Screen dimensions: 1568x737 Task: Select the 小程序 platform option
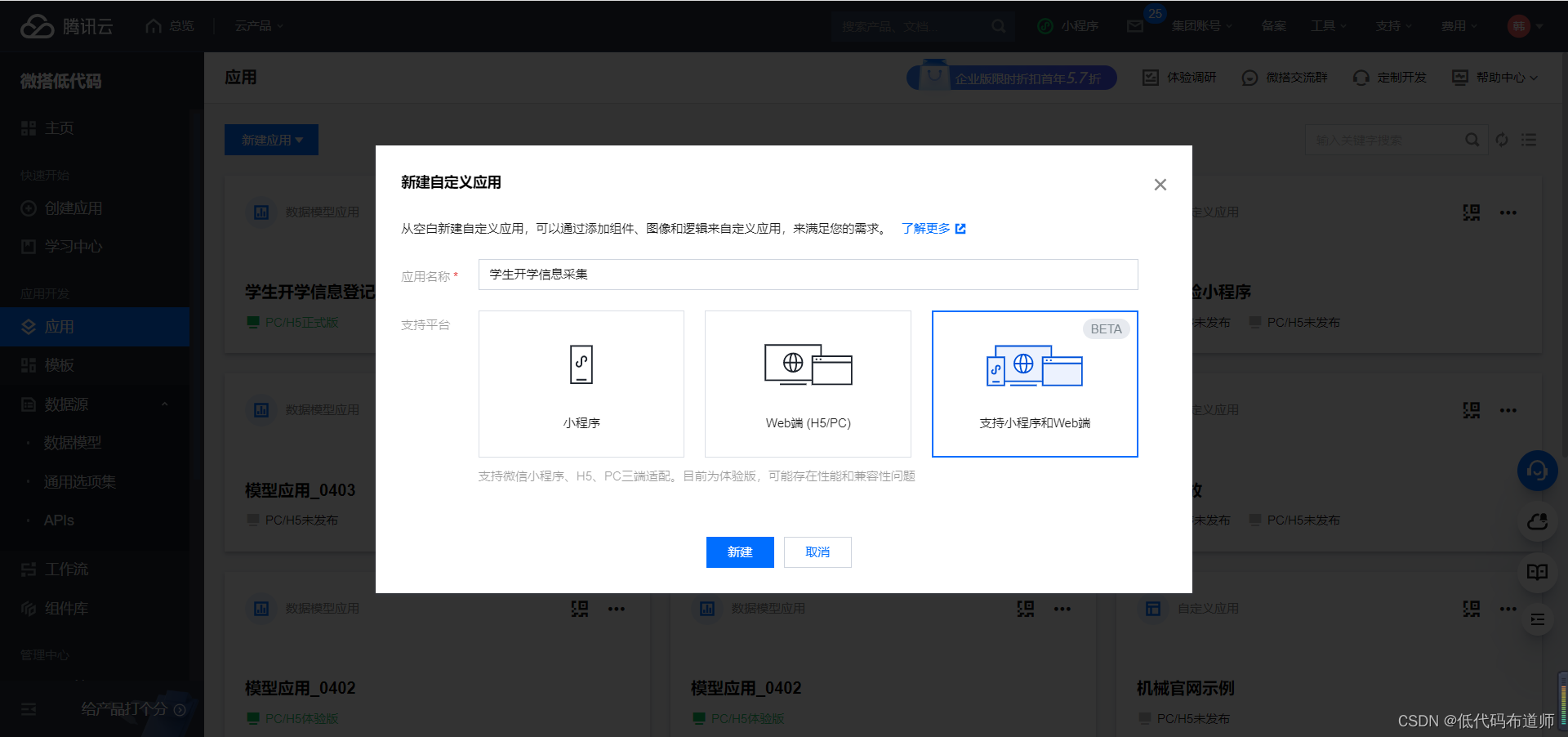pyautogui.click(x=581, y=384)
